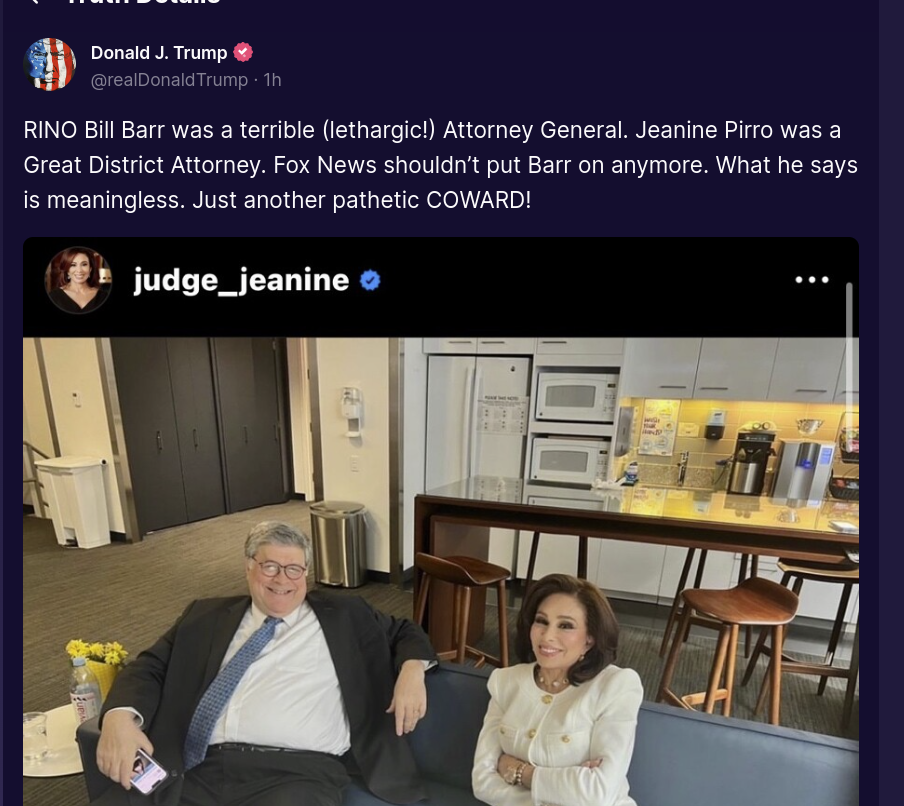Click the Donald J. Trump display name
Image resolution: width=904 pixels, height=806 pixels.
(x=159, y=52)
